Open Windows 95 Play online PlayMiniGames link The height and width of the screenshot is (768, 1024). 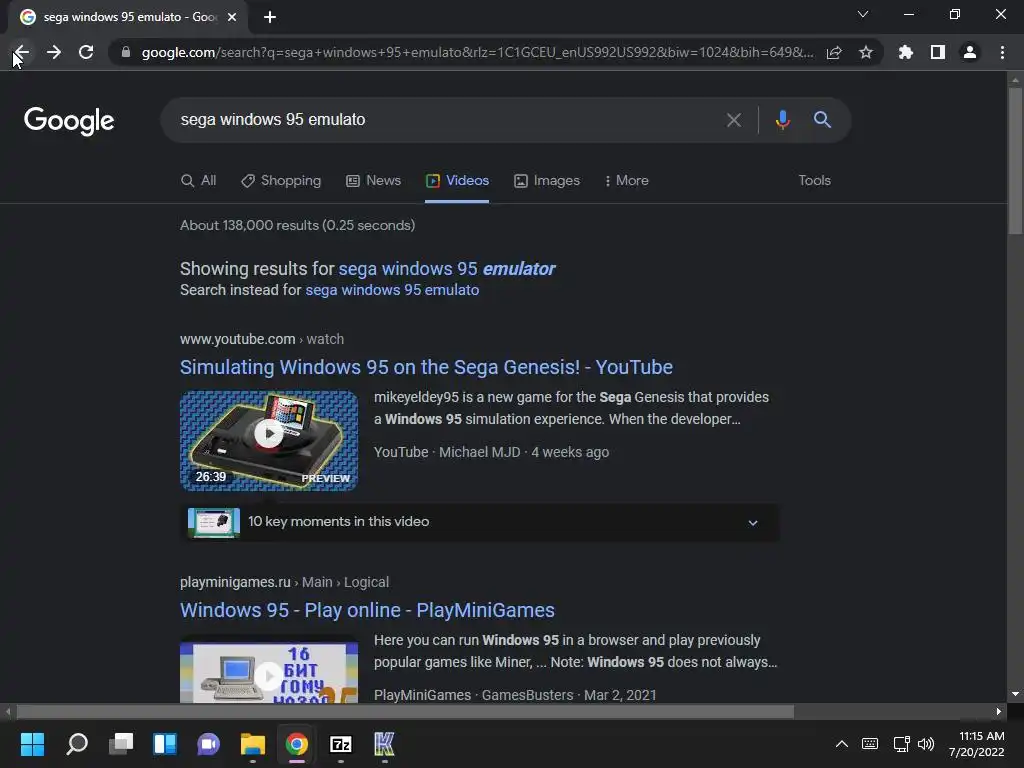[x=368, y=610]
